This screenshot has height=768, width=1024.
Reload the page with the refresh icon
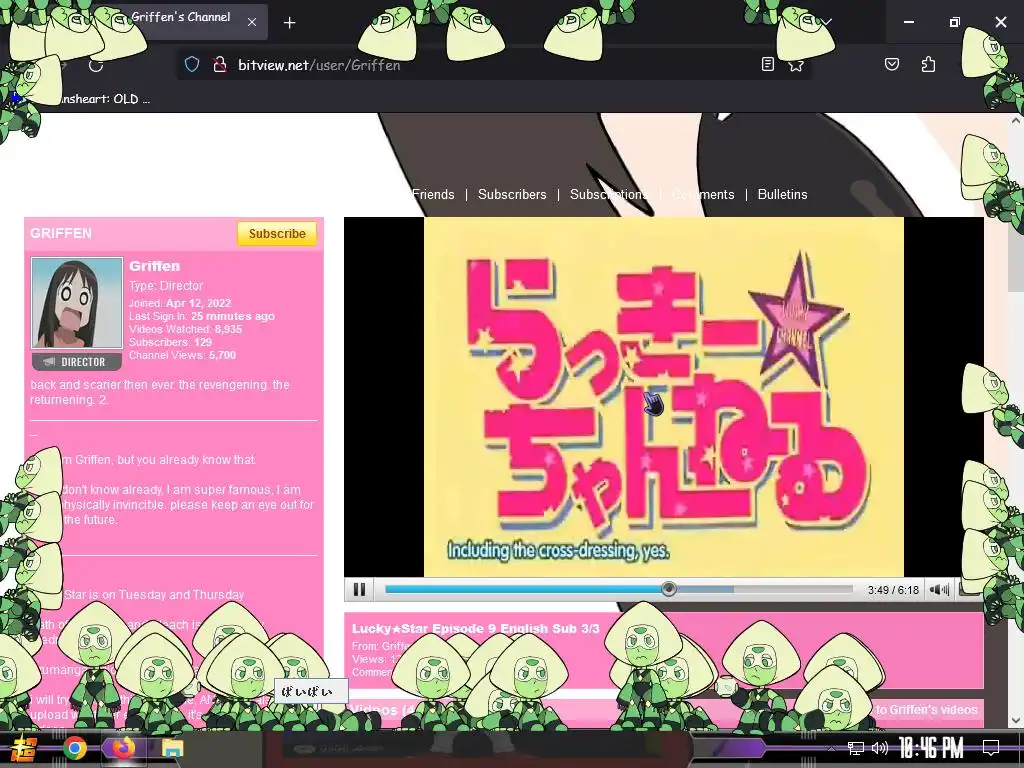[x=96, y=65]
